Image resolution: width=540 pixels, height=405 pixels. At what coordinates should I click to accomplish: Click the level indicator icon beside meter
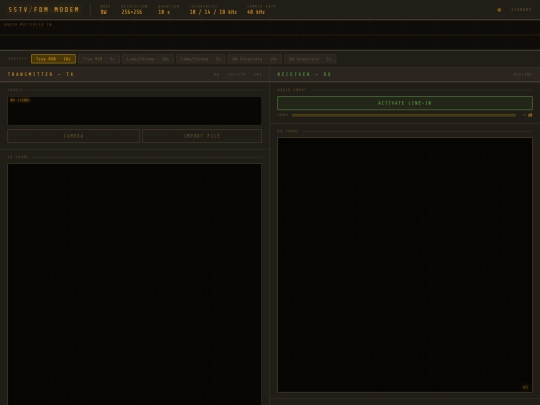click(x=530, y=115)
